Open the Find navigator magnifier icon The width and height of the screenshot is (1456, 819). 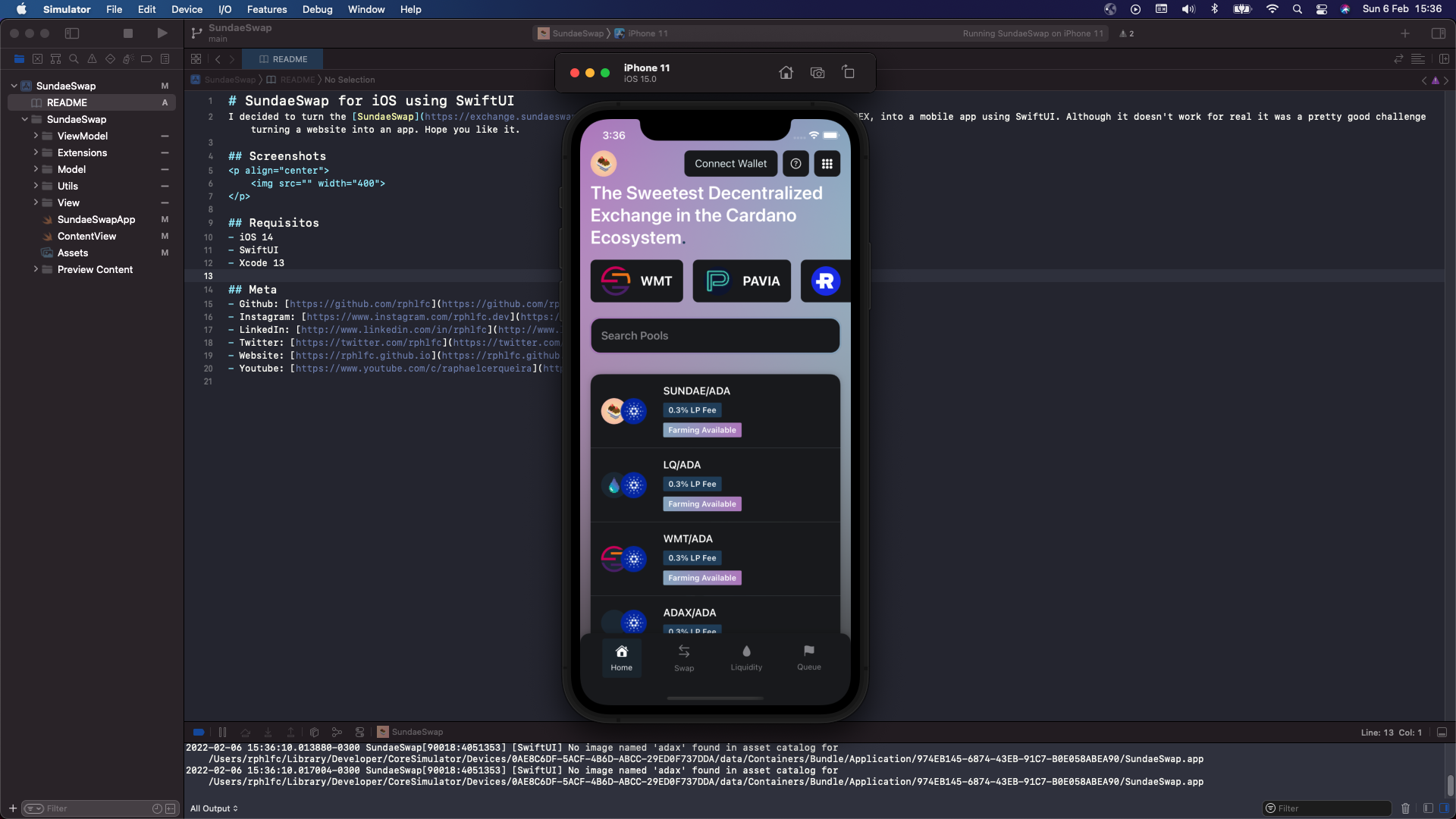click(74, 59)
